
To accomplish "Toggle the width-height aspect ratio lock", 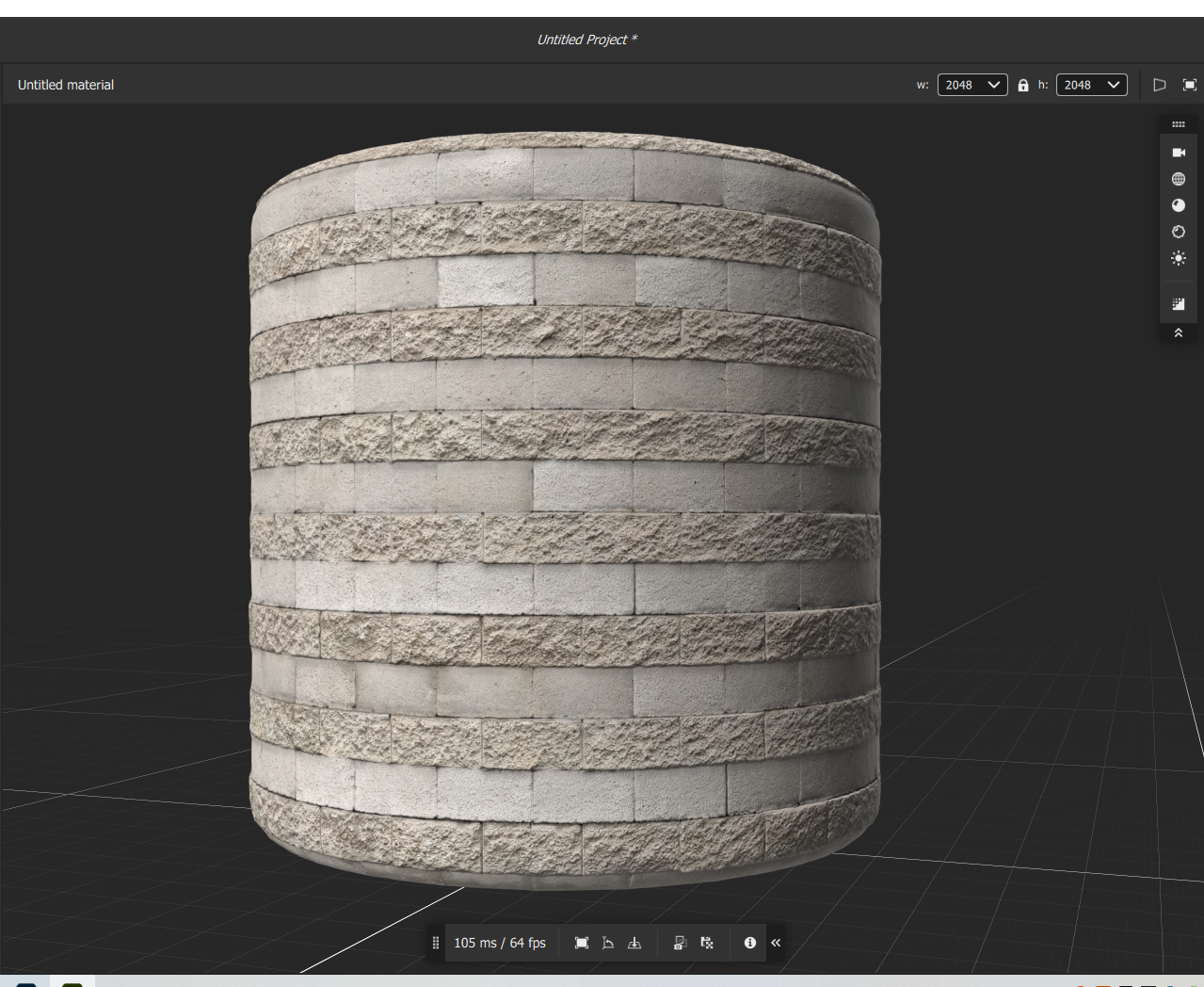I will coord(1023,85).
